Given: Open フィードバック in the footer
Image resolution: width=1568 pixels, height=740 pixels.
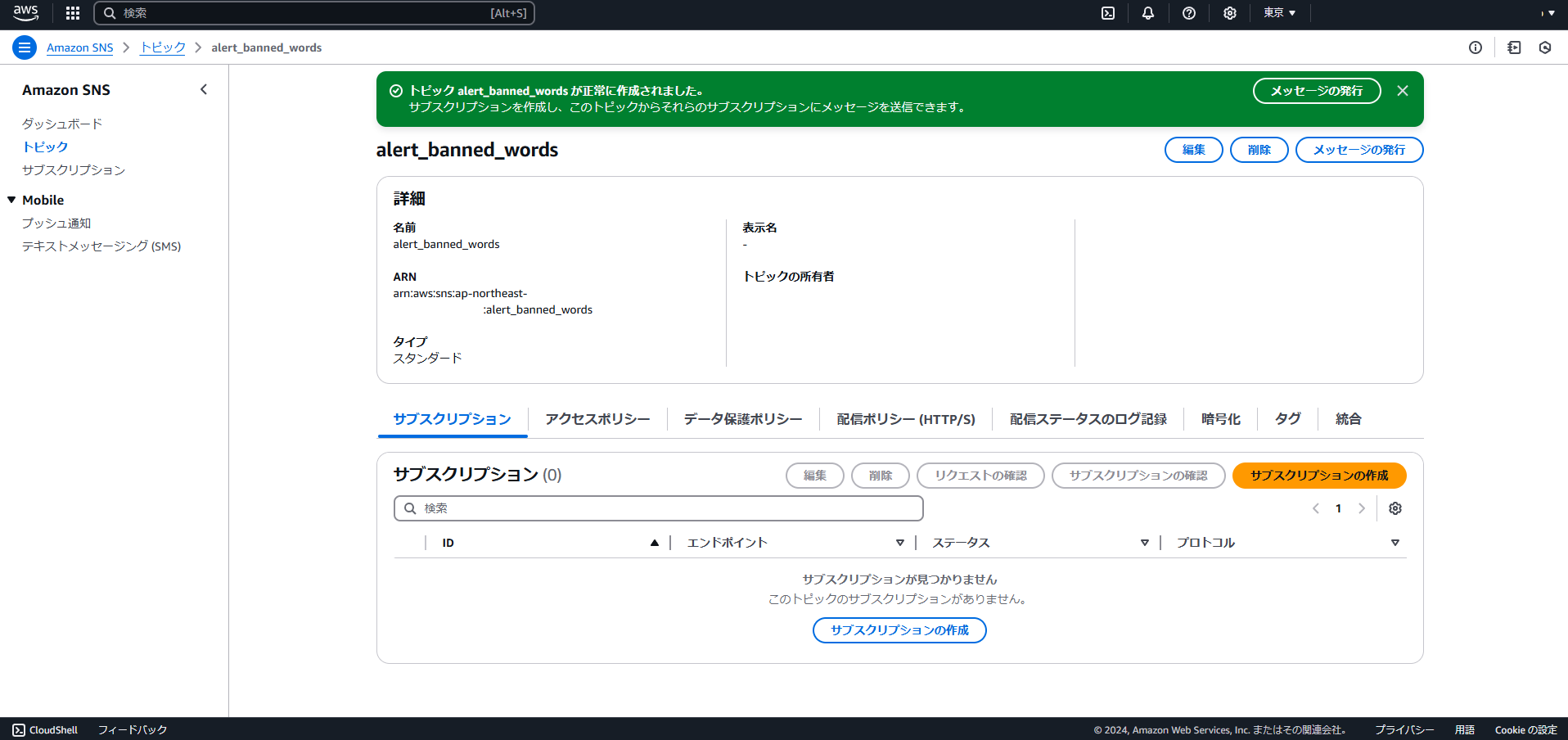Looking at the screenshot, I should (x=133, y=729).
